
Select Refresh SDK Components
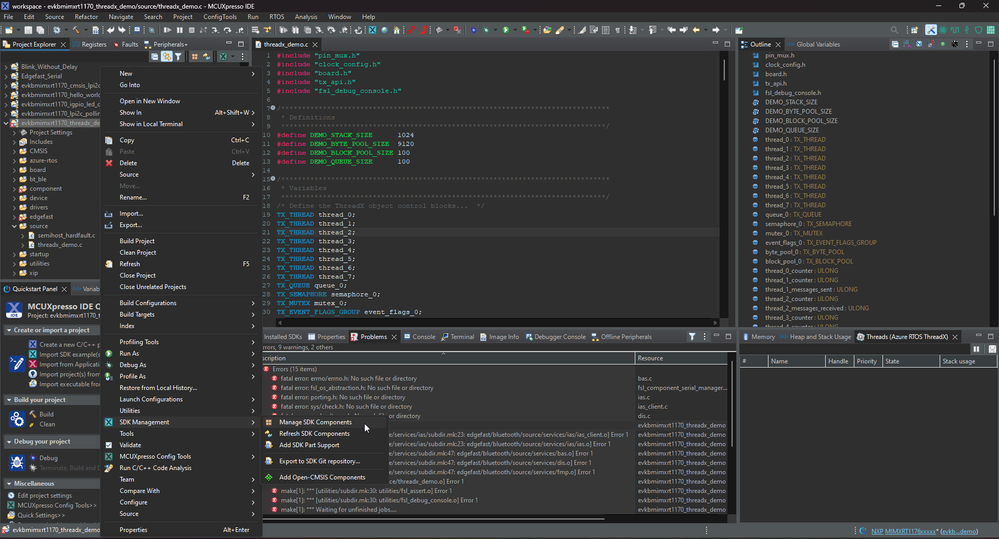(314, 434)
